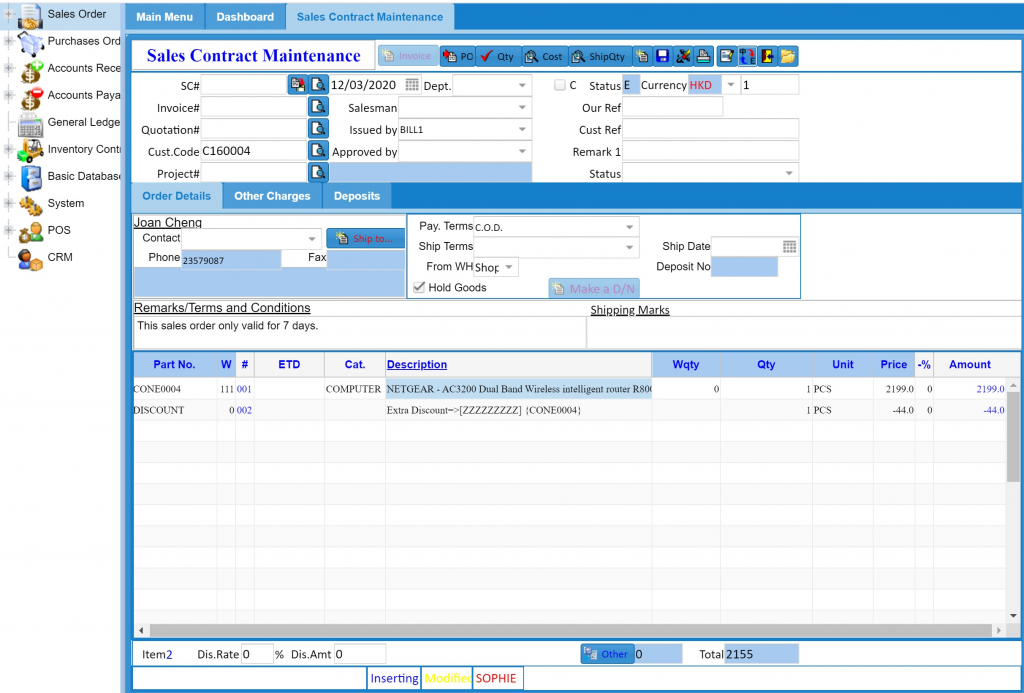
Task: Switch to the Other Charges tab
Action: click(272, 196)
